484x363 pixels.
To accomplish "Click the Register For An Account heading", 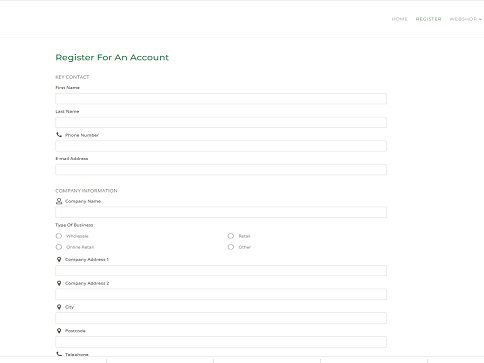I will 112,57.
